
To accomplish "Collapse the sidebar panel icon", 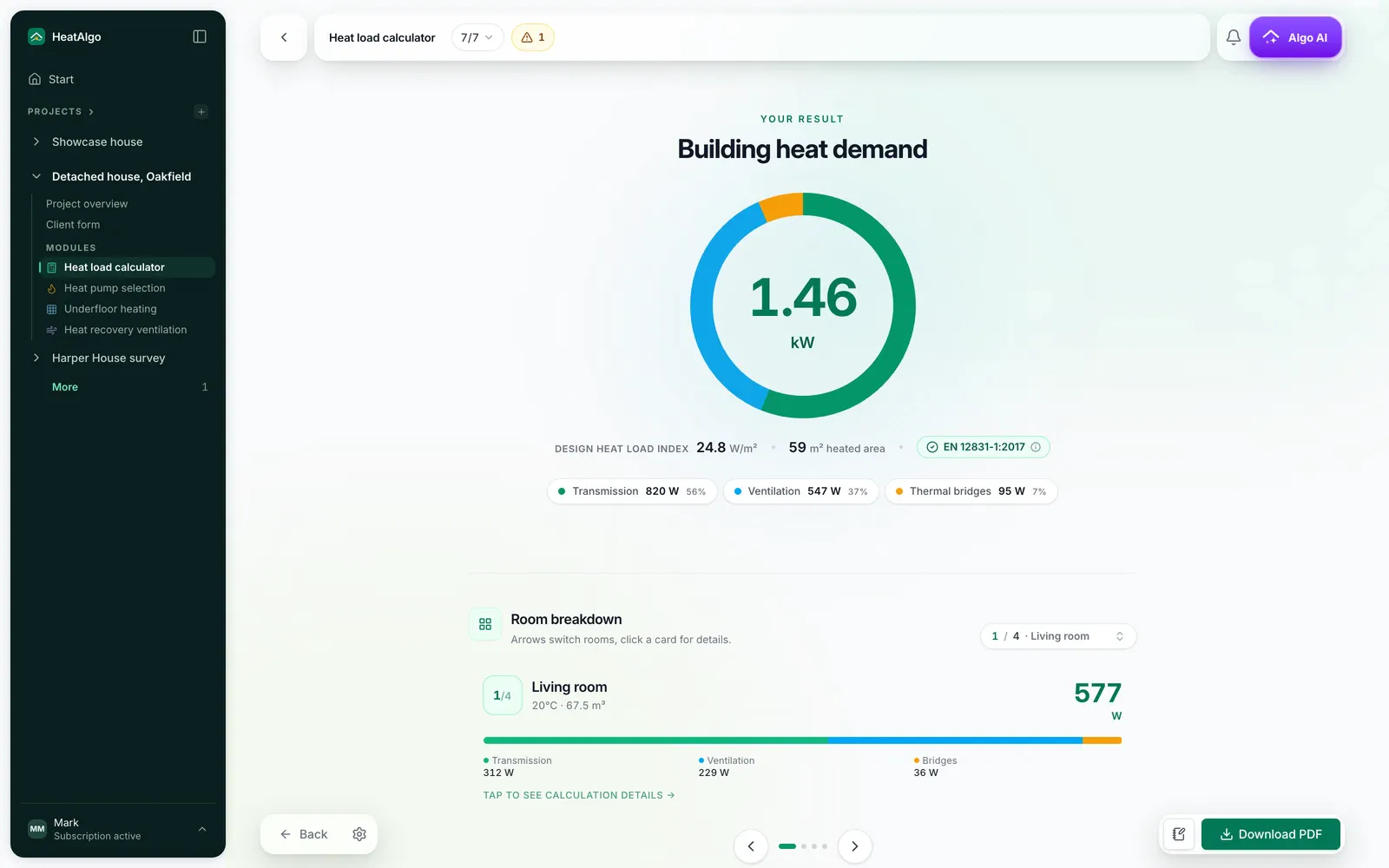I will (200, 36).
